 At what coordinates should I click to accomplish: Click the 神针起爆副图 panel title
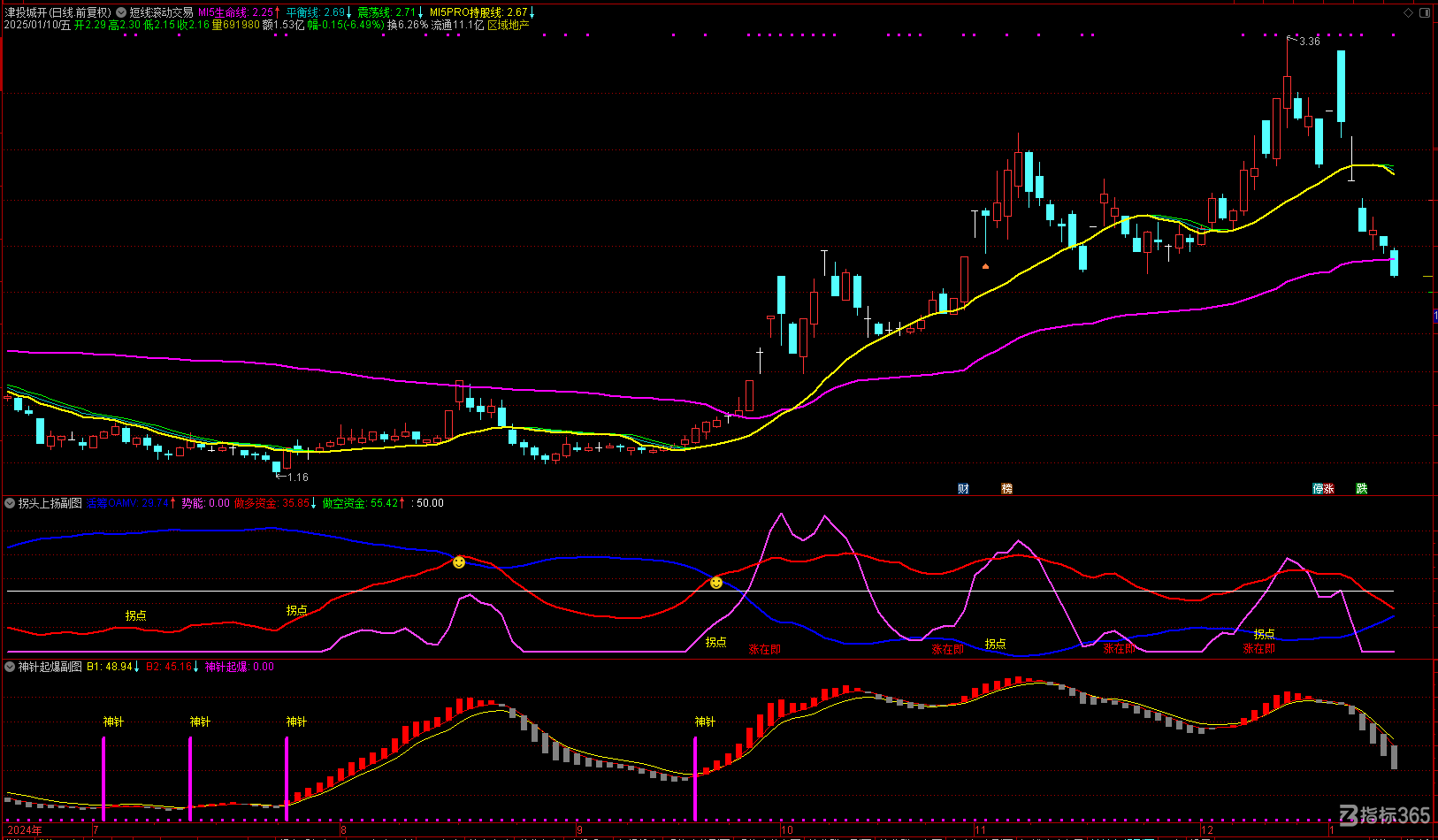[x=50, y=667]
